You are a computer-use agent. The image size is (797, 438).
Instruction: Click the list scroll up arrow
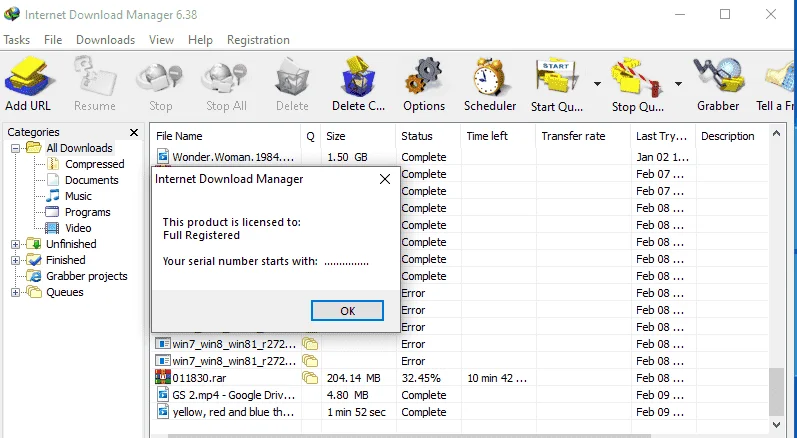coord(777,134)
